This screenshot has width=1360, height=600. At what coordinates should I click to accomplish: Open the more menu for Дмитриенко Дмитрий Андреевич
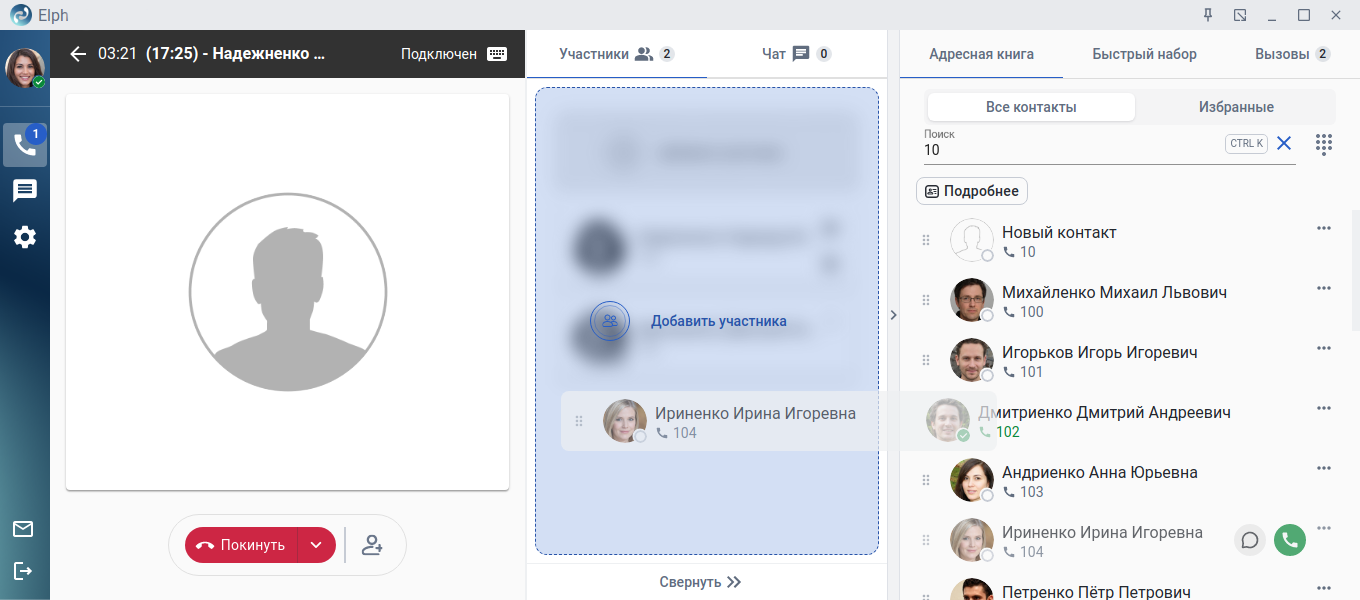tap(1324, 408)
